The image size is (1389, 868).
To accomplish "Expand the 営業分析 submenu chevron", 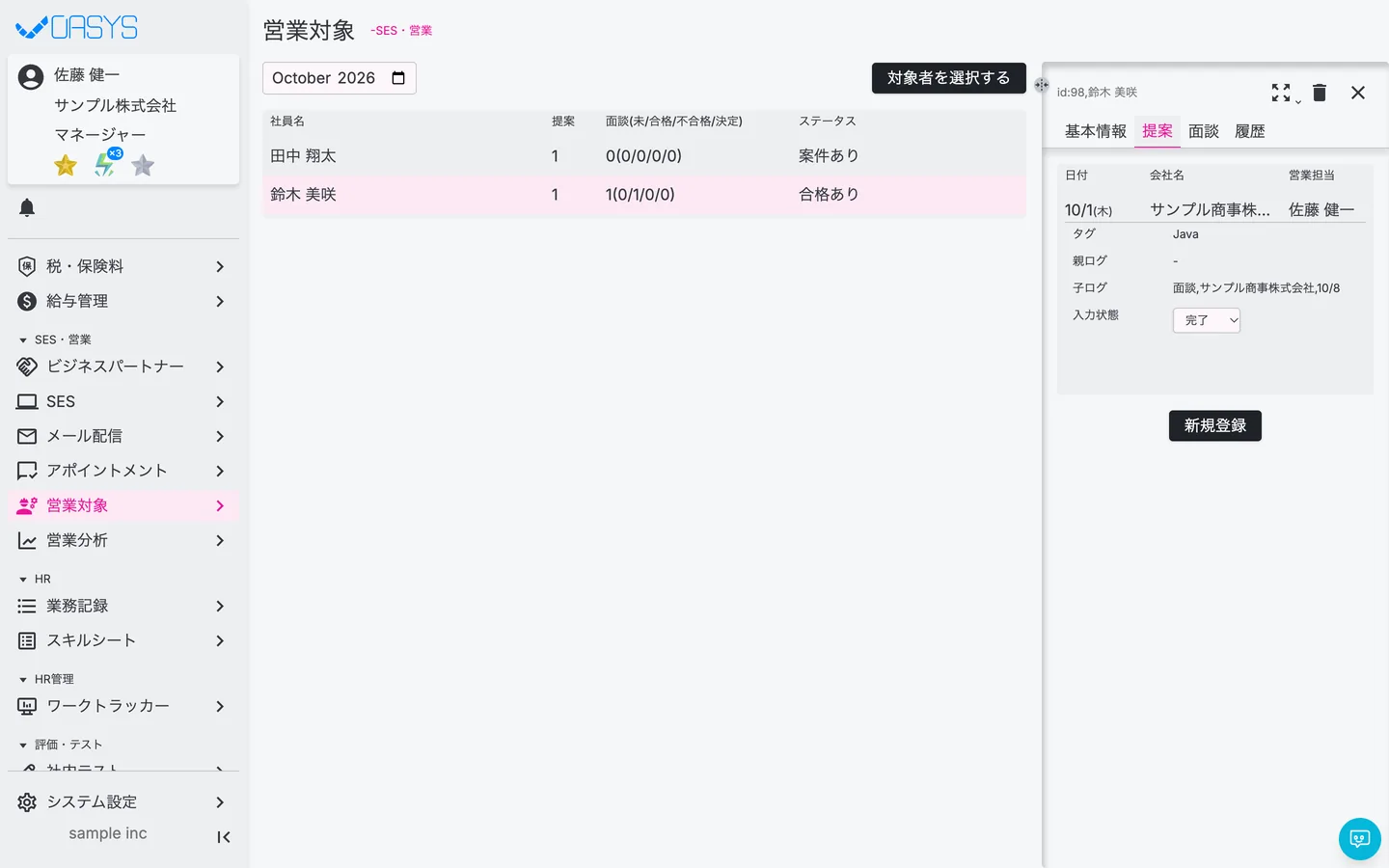I will (220, 540).
